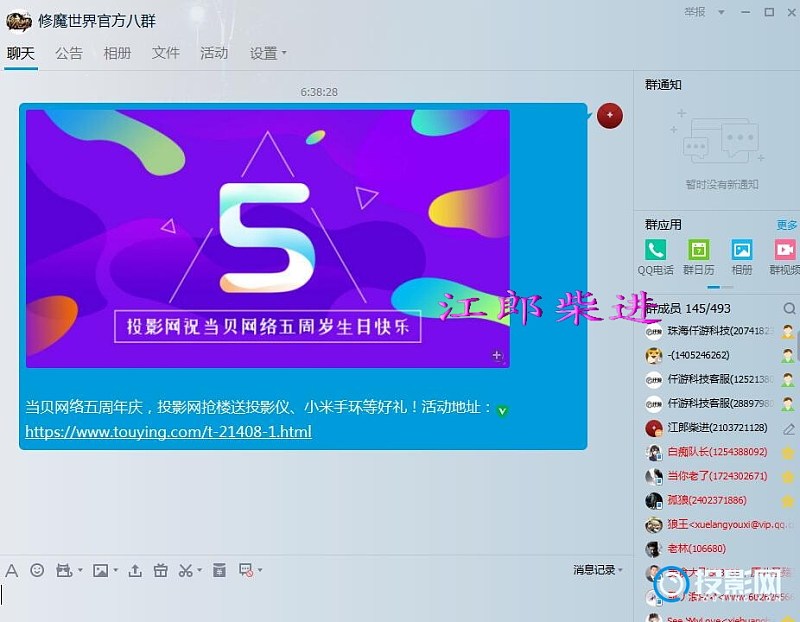Click the 6:38:28 message timestamp
800x622 pixels.
pyautogui.click(x=319, y=92)
